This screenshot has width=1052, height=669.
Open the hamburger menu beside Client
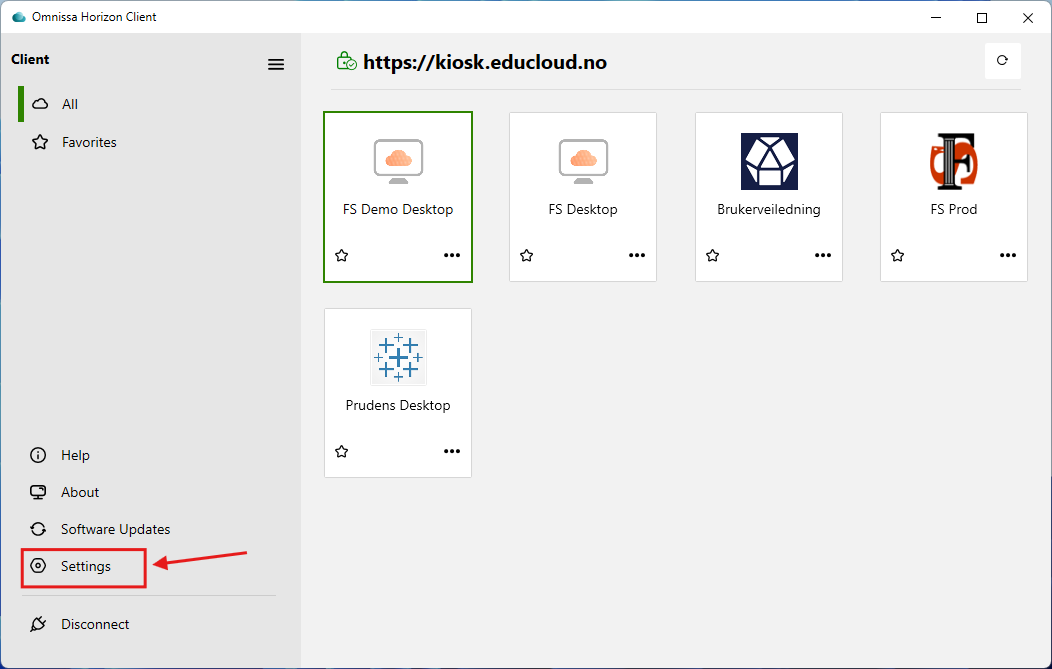[x=276, y=64]
